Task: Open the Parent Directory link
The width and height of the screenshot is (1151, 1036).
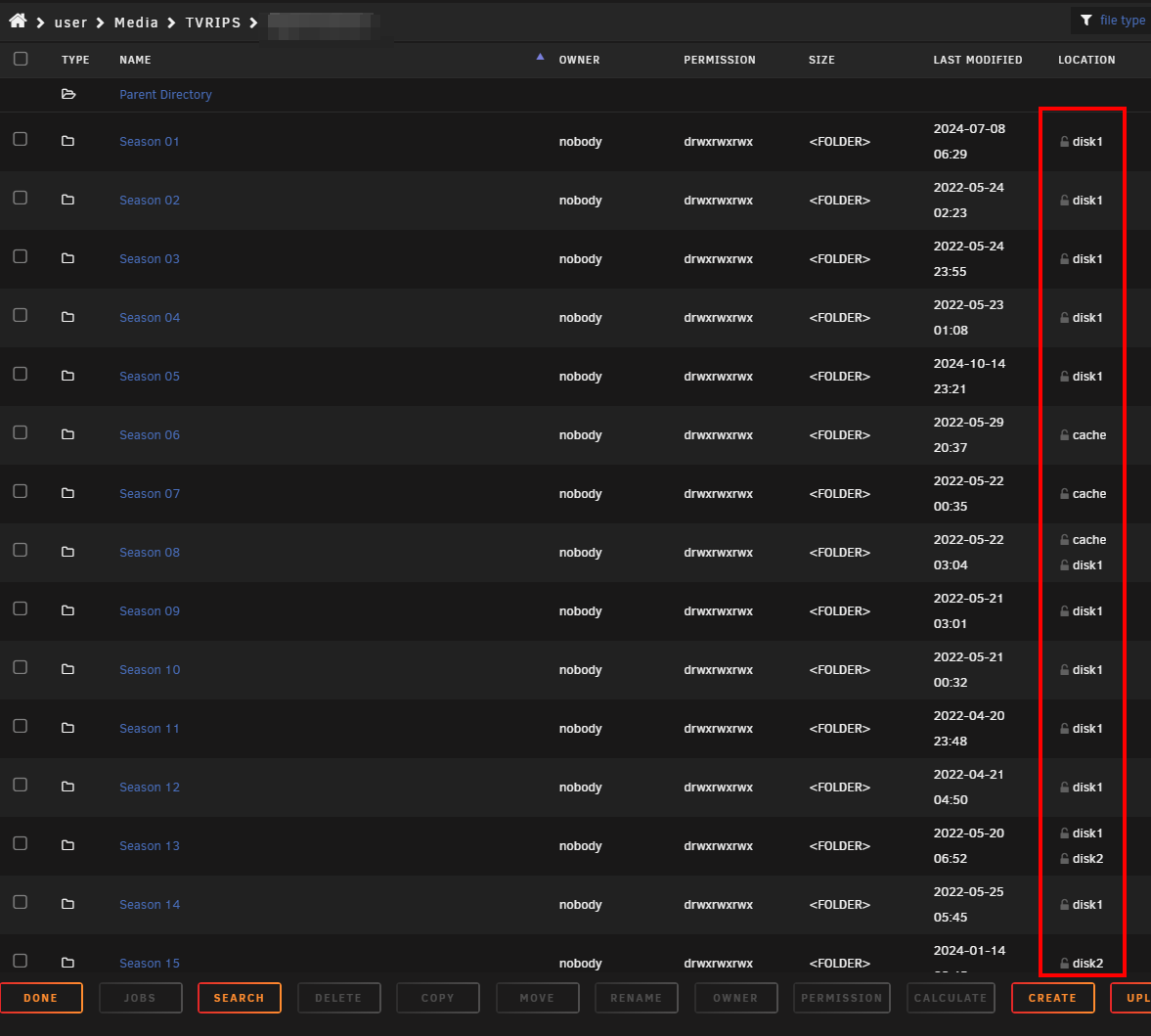Action: coord(166,95)
